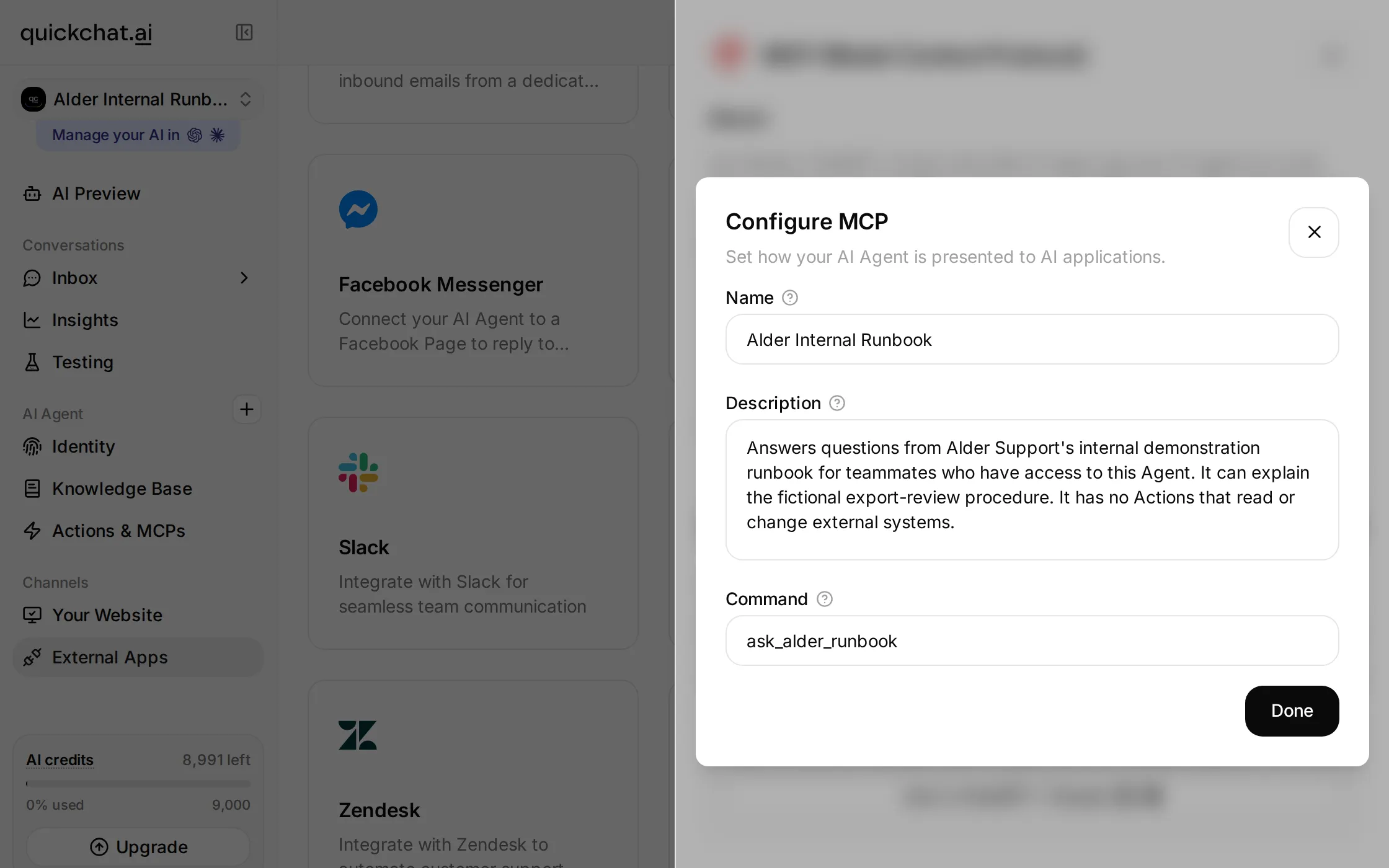Viewport: 1389px width, 868px height.
Task: Click the AI credits usage progress bar
Action: pos(138,784)
